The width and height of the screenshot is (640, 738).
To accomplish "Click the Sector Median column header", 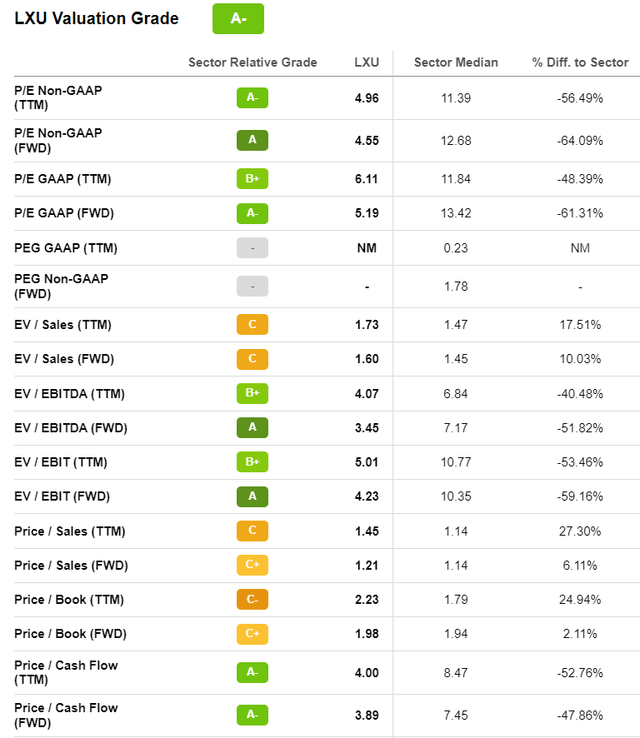I will coord(456,62).
